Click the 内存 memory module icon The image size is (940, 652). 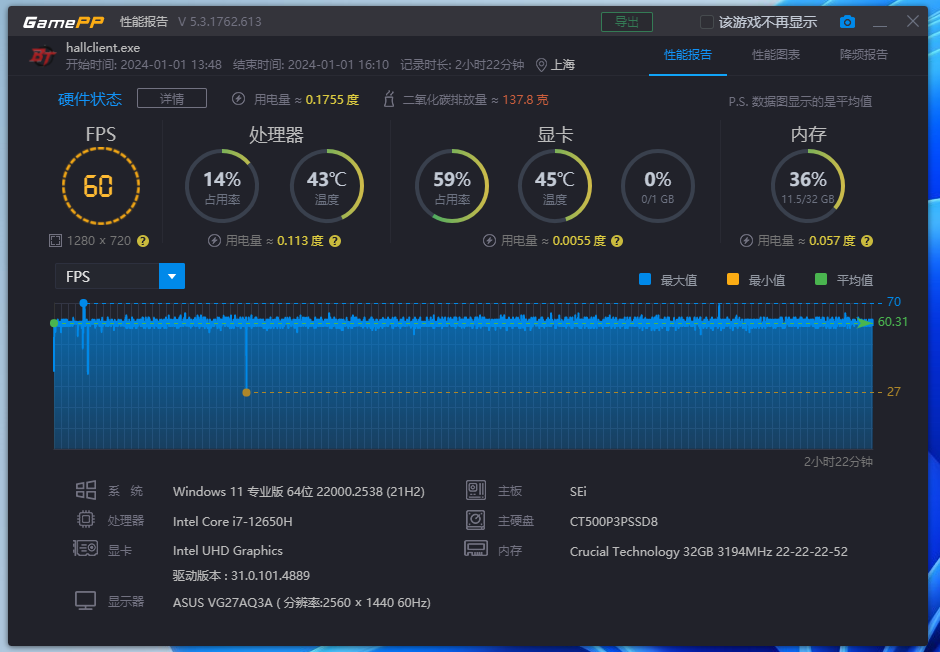pyautogui.click(x=475, y=548)
